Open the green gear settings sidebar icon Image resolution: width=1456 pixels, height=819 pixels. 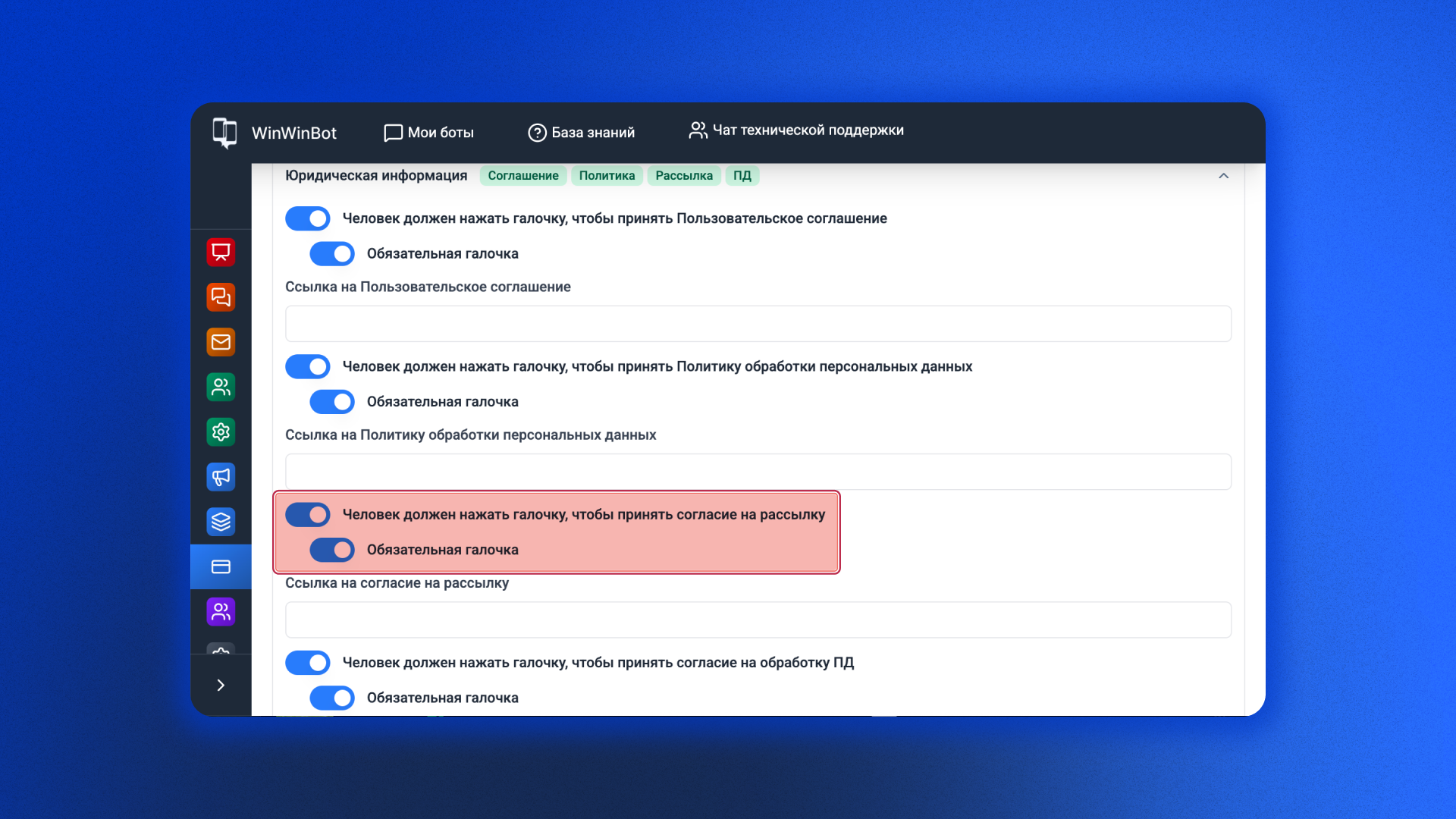pyautogui.click(x=221, y=432)
